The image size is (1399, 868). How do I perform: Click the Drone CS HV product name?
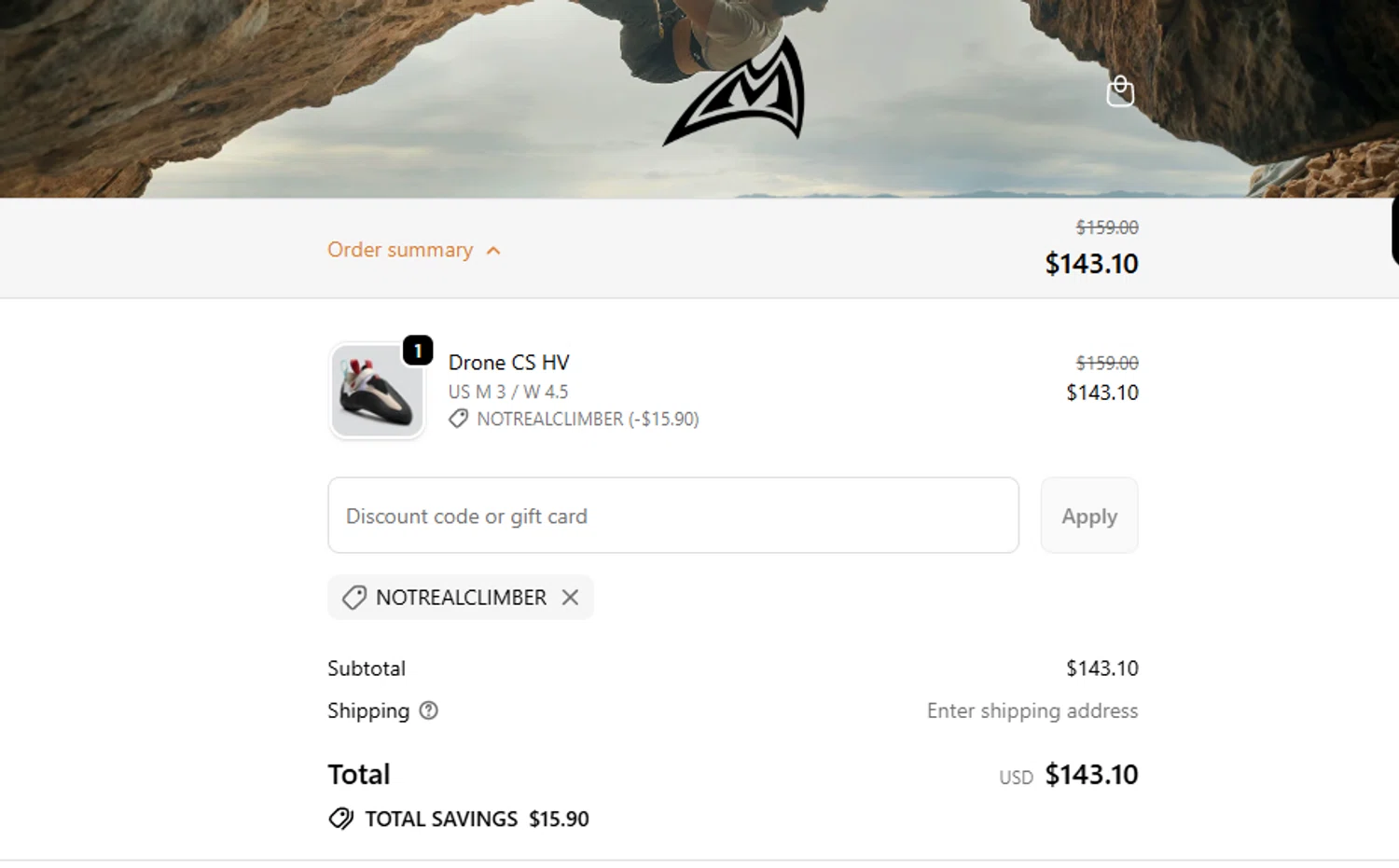click(x=508, y=362)
